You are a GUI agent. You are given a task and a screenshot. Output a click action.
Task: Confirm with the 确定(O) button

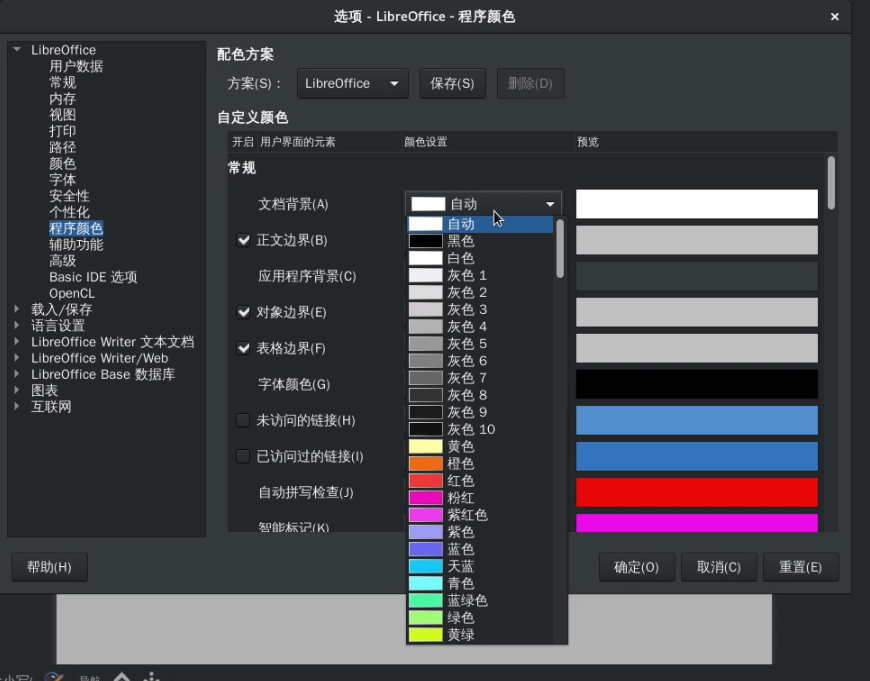point(636,567)
